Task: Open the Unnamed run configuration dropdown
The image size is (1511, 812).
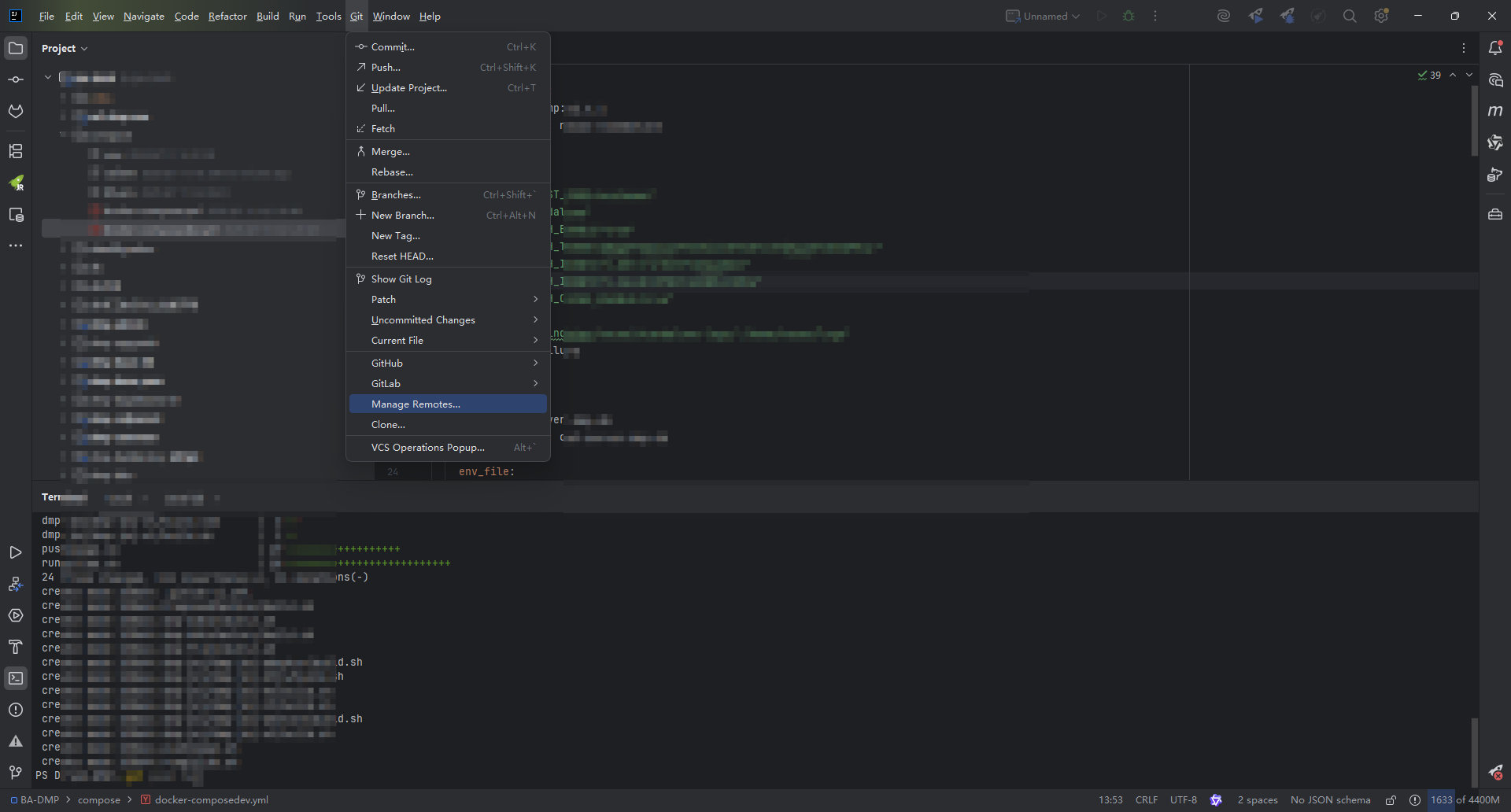Action: point(1043,16)
